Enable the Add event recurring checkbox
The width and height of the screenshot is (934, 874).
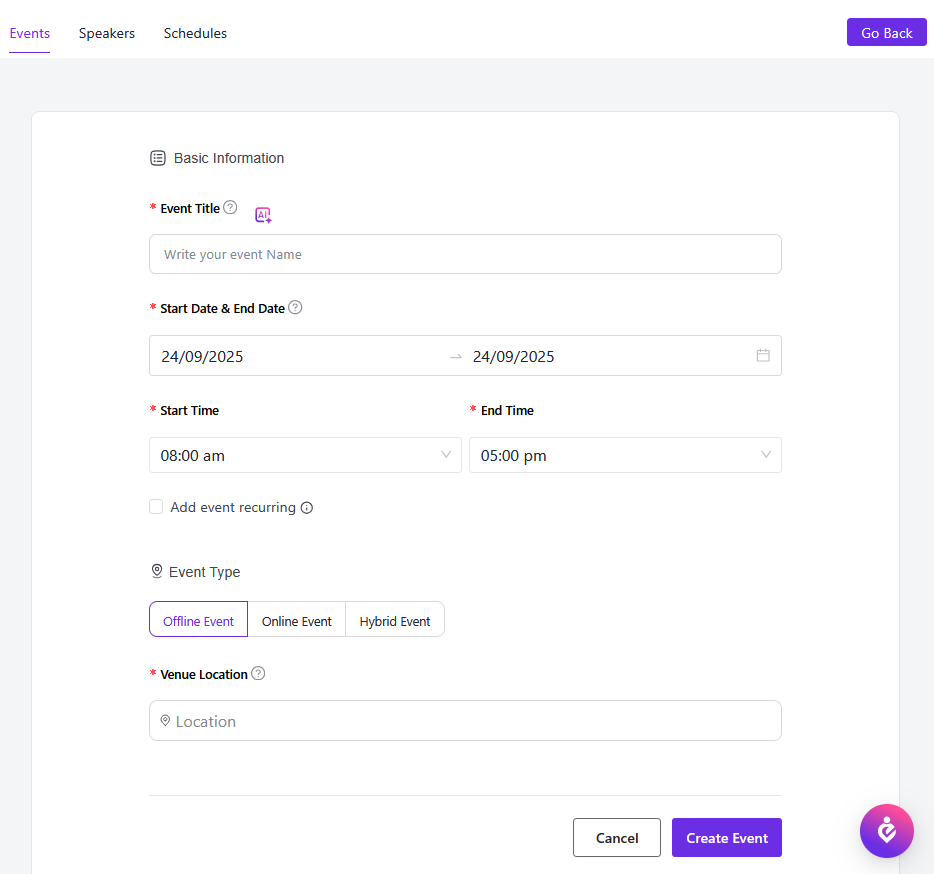pyautogui.click(x=156, y=507)
